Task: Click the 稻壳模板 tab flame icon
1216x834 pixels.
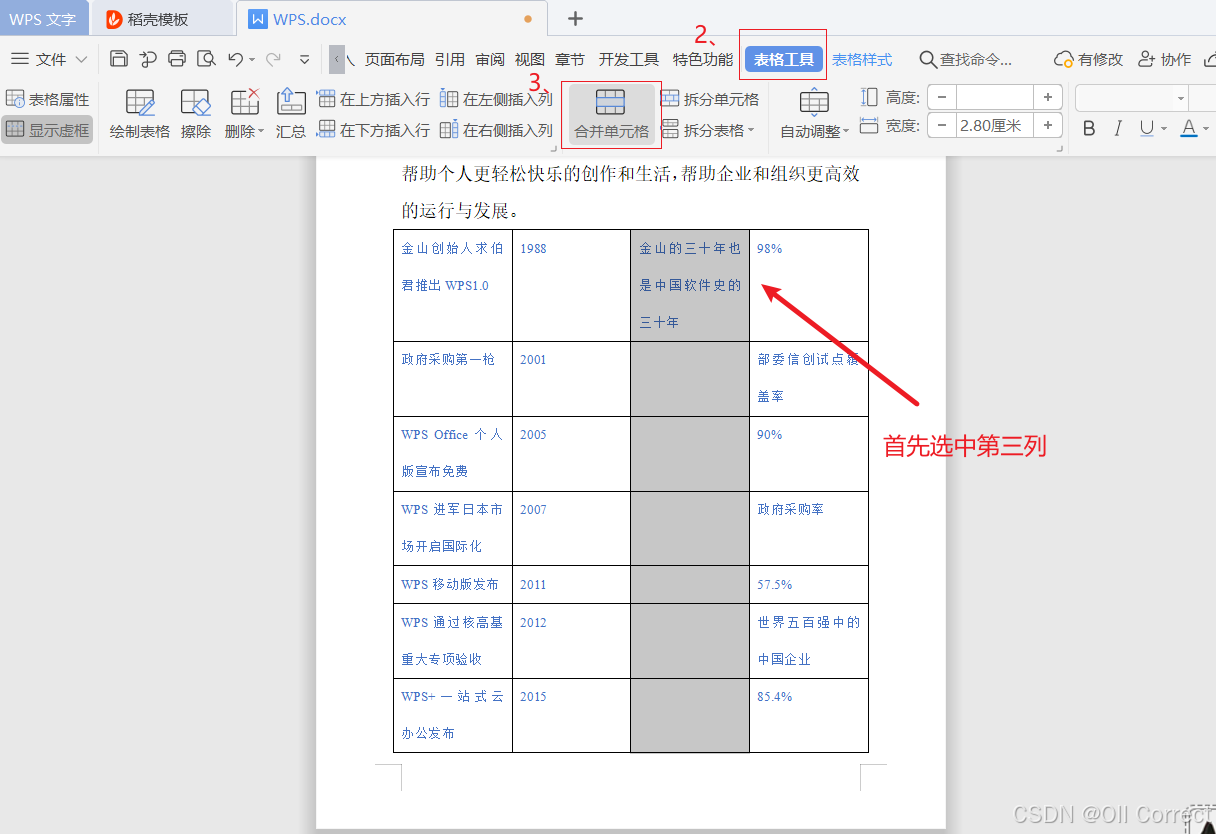Action: pos(114,19)
